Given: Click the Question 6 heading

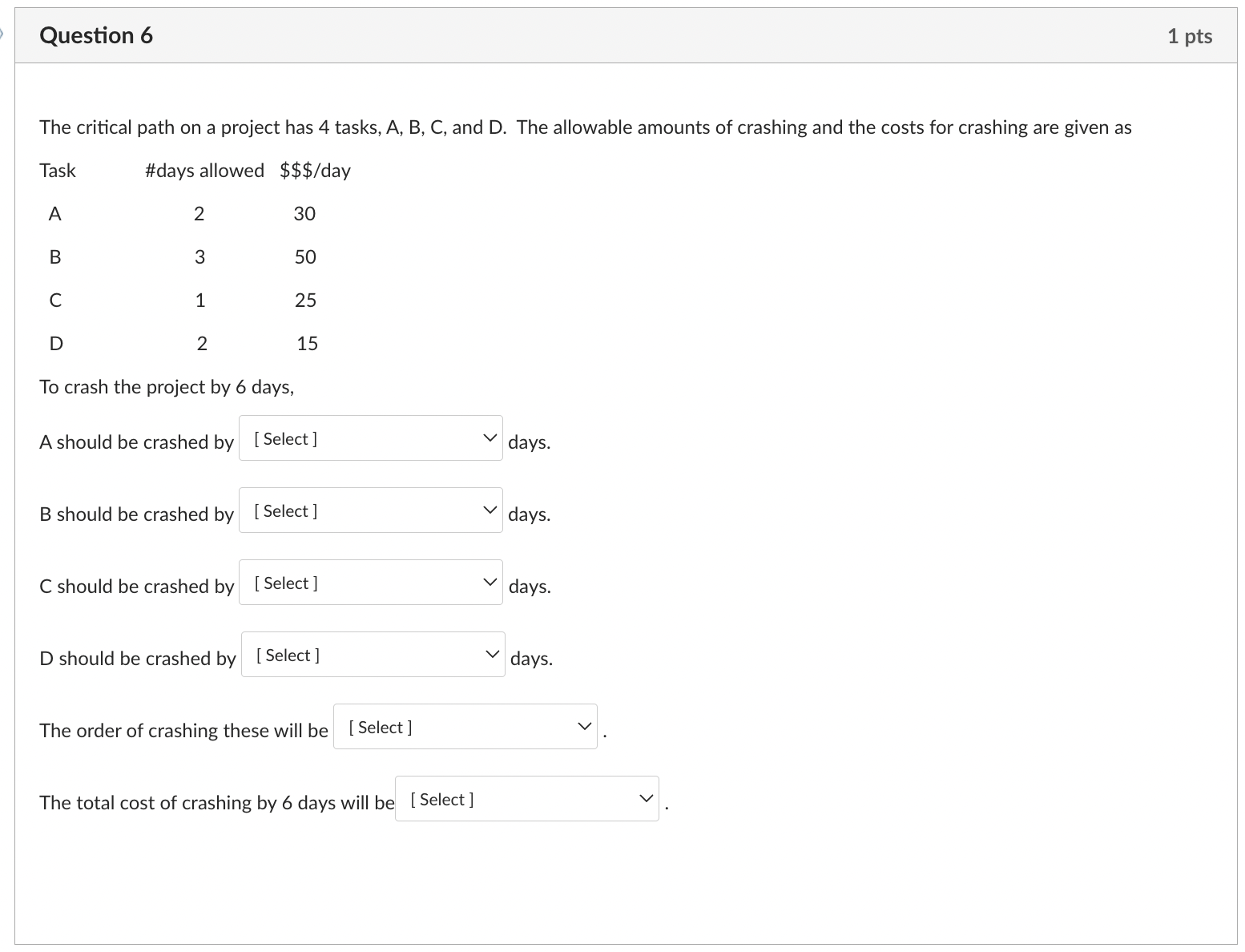Looking at the screenshot, I should (x=96, y=35).
